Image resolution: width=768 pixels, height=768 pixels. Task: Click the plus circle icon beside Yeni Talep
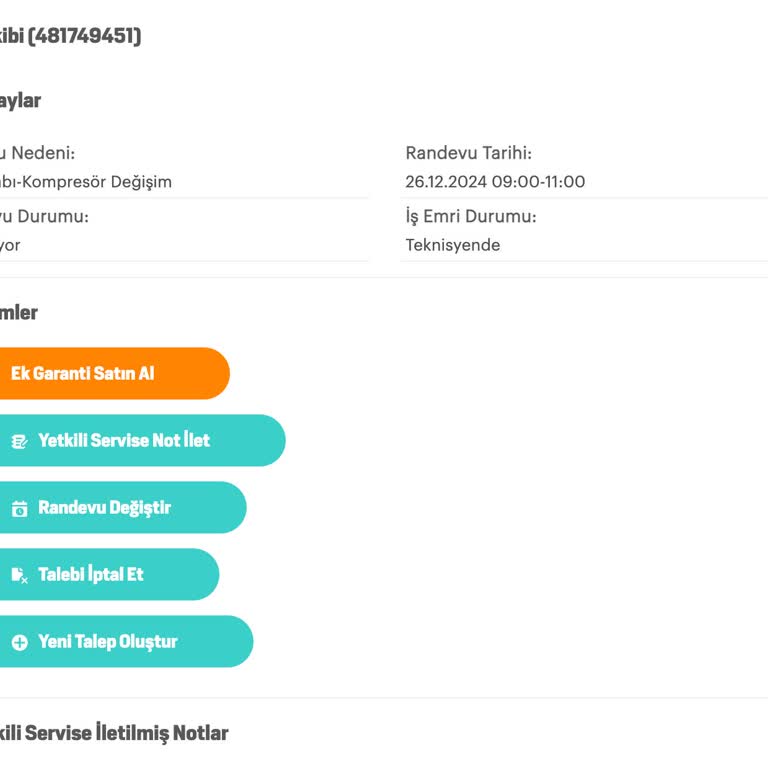pyautogui.click(x=19, y=642)
